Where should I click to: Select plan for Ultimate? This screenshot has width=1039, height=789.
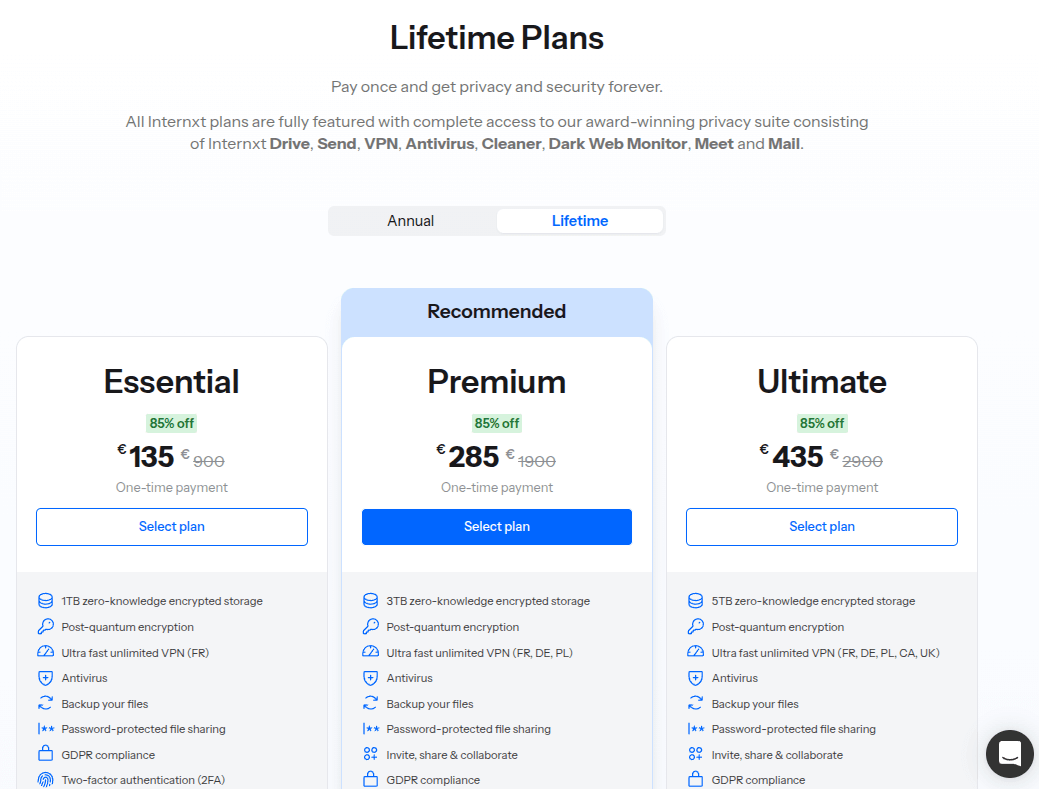(821, 526)
